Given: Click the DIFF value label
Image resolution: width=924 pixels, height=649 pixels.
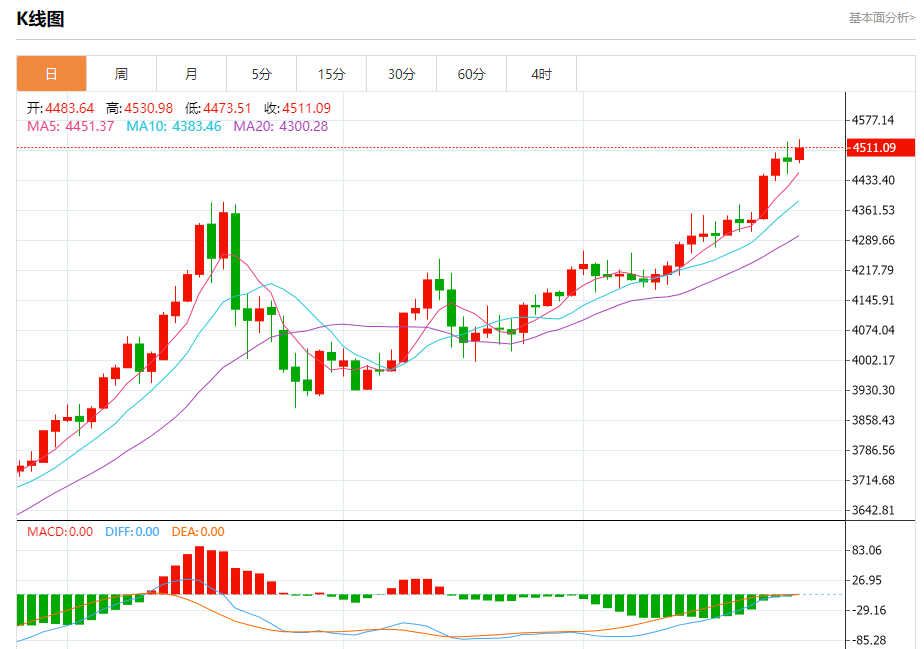Looking at the screenshot, I should click(x=132, y=532).
